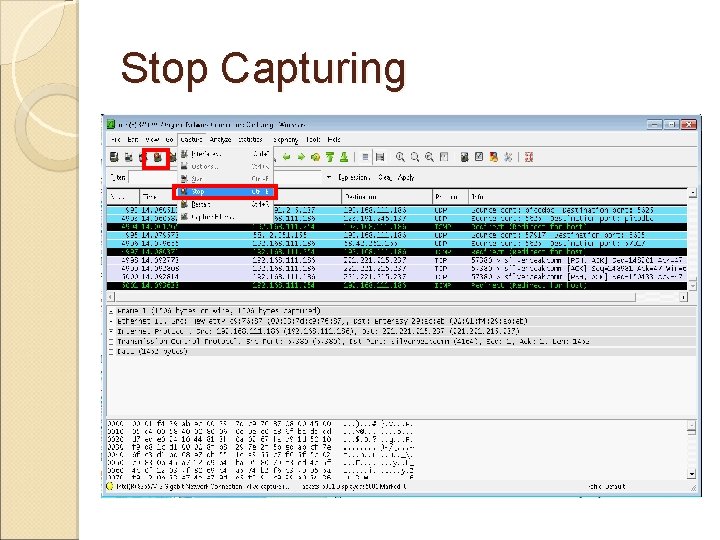Viewport: 720px width, 540px height.
Task: Choose Stop in the Capture menu
Action: tap(225, 191)
